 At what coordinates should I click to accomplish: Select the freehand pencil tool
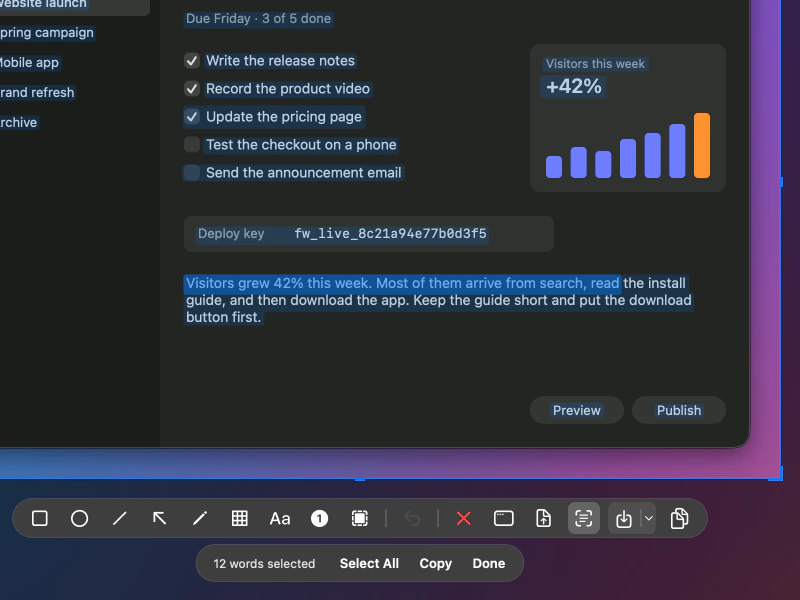point(199,518)
